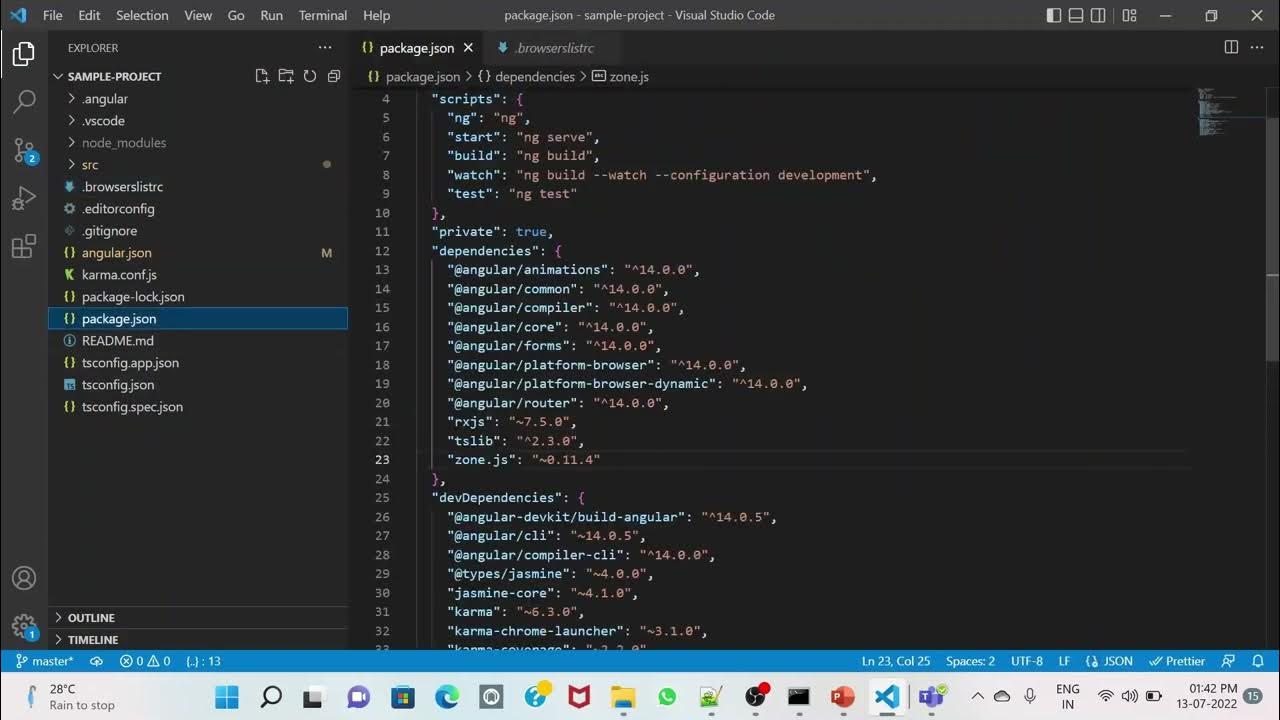The height and width of the screenshot is (720, 1280).
Task: Open Microsoft Edge from taskbar
Action: [447, 696]
